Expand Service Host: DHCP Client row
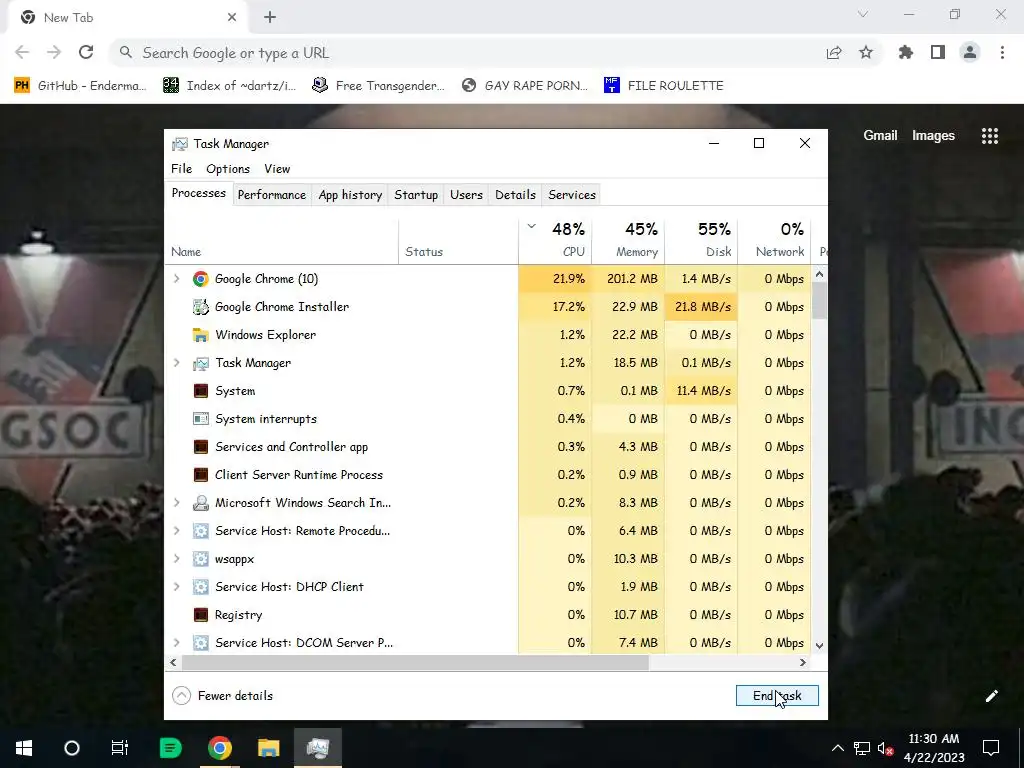This screenshot has height=768, width=1024. [x=176, y=586]
